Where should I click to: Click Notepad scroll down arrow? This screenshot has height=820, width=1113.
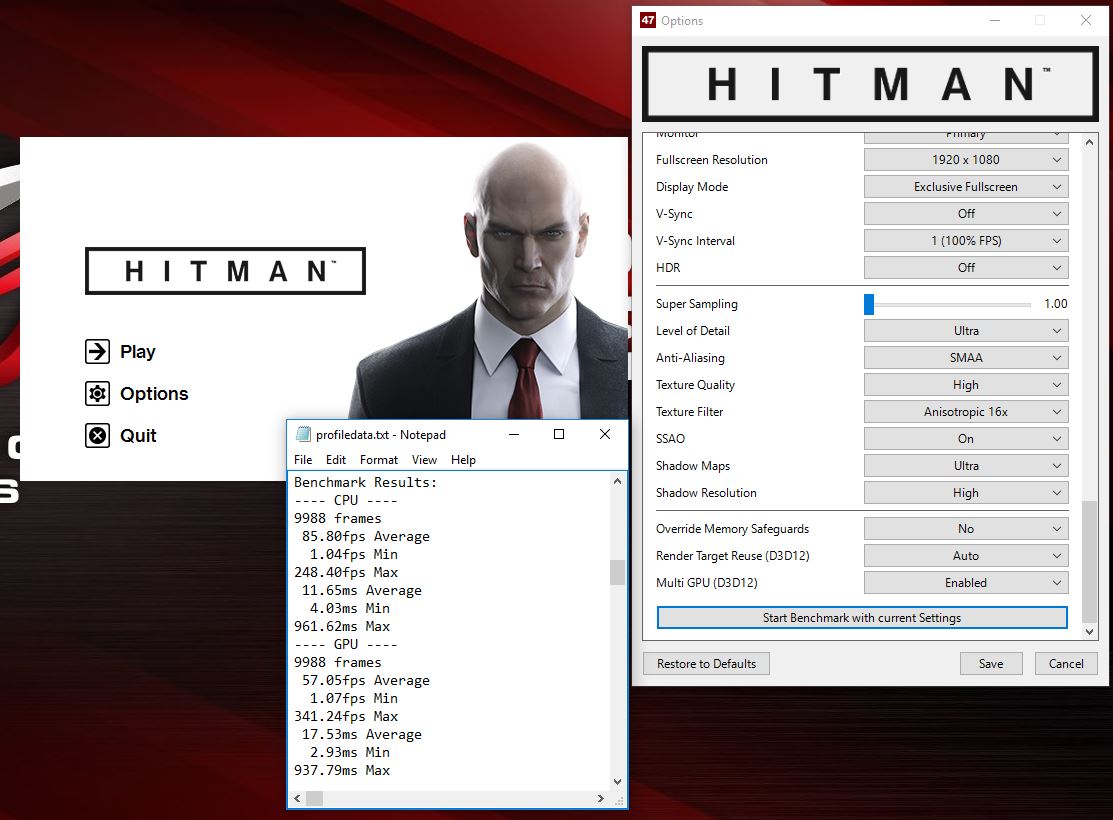(x=618, y=782)
